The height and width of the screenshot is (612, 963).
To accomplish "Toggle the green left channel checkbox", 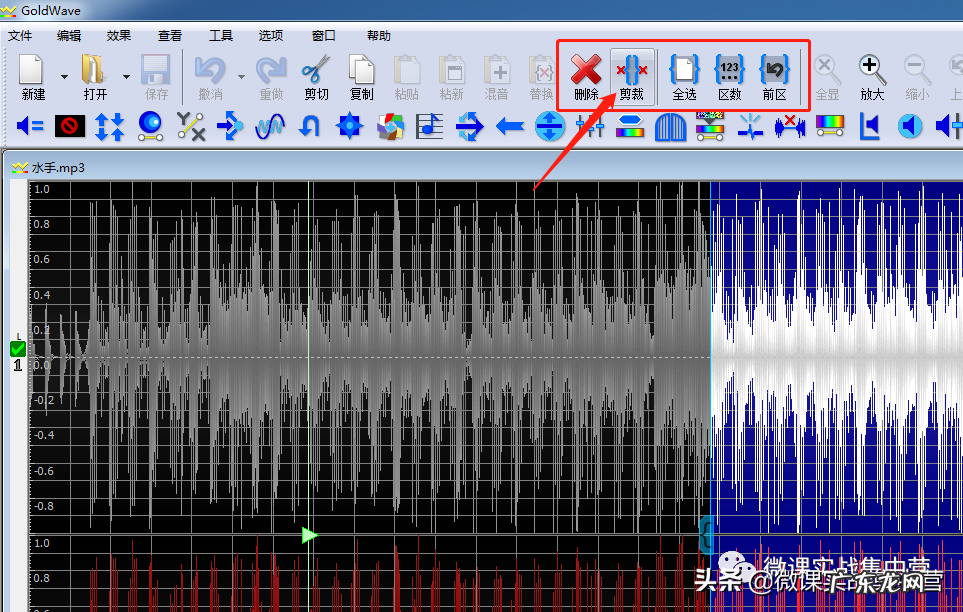I will tap(18, 349).
